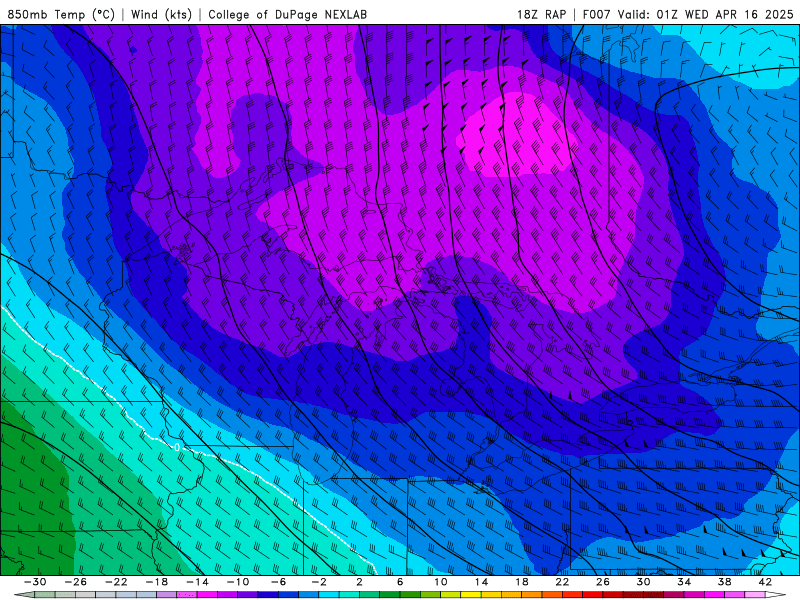Image resolution: width=800 pixels, height=600 pixels.
Task: Click the "30" color scale label
Action: 643,582
